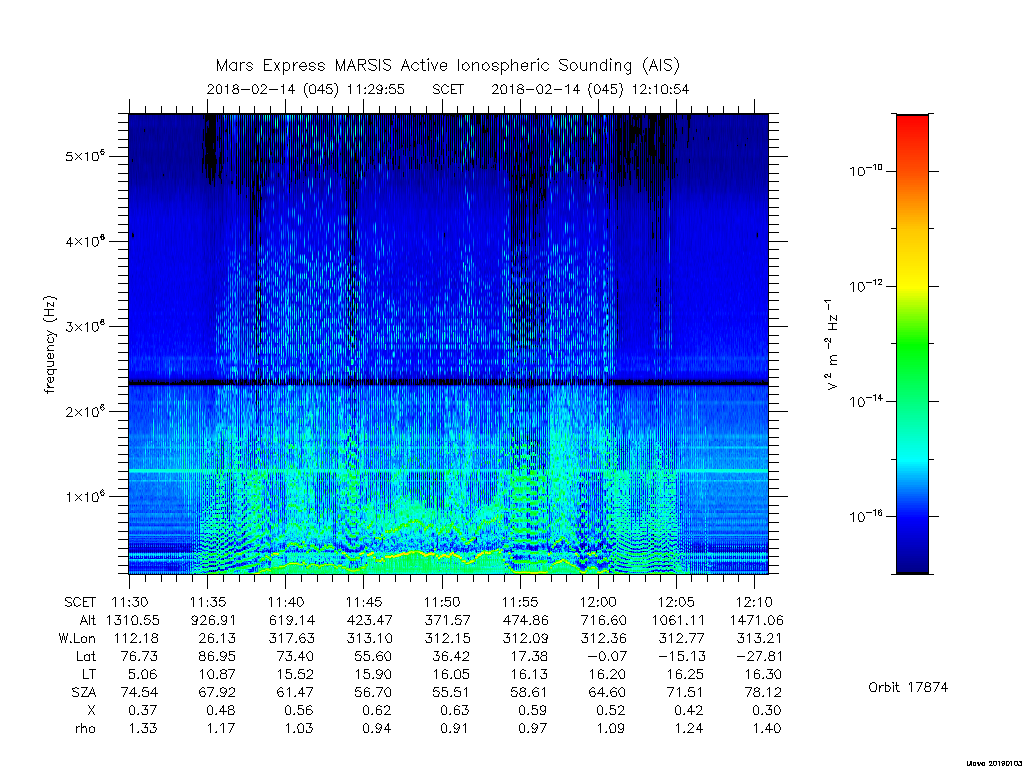Click the dark horizontal band near 2.3 MHz
Viewport: 1024px width, 768px height.
[x=448, y=383]
